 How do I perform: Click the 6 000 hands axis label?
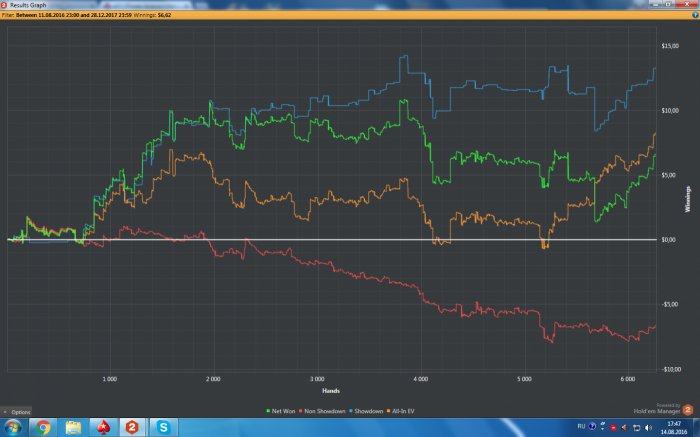[x=628, y=379]
